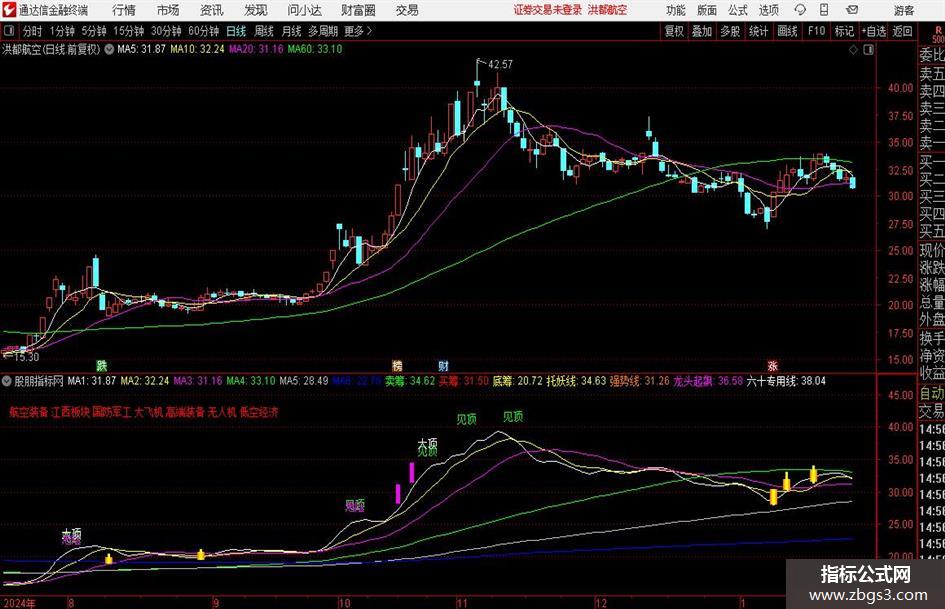Switch to the 1分钟 period tab
The image size is (945, 609).
[x=61, y=31]
